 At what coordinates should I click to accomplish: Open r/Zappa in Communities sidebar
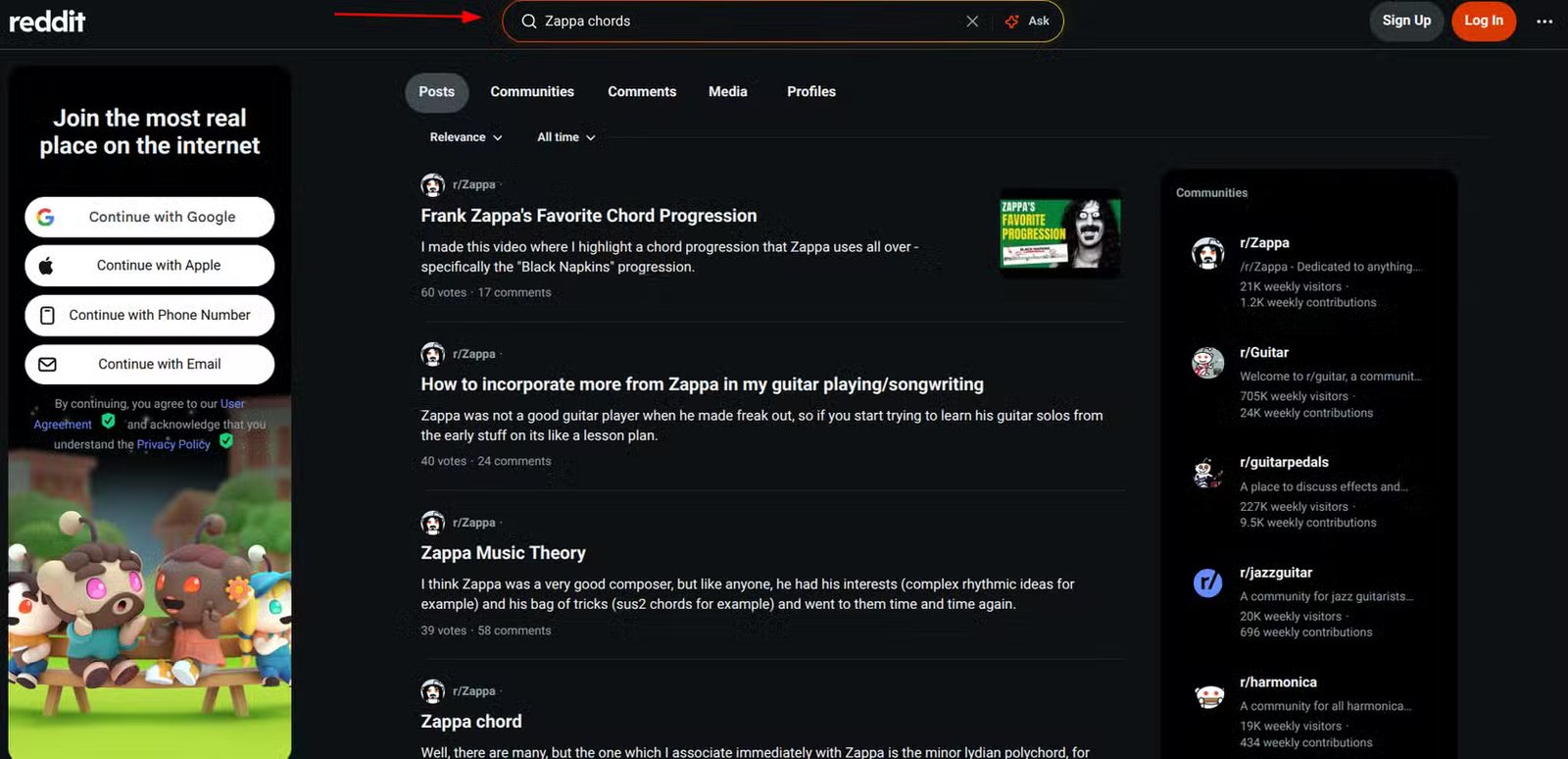(1264, 243)
